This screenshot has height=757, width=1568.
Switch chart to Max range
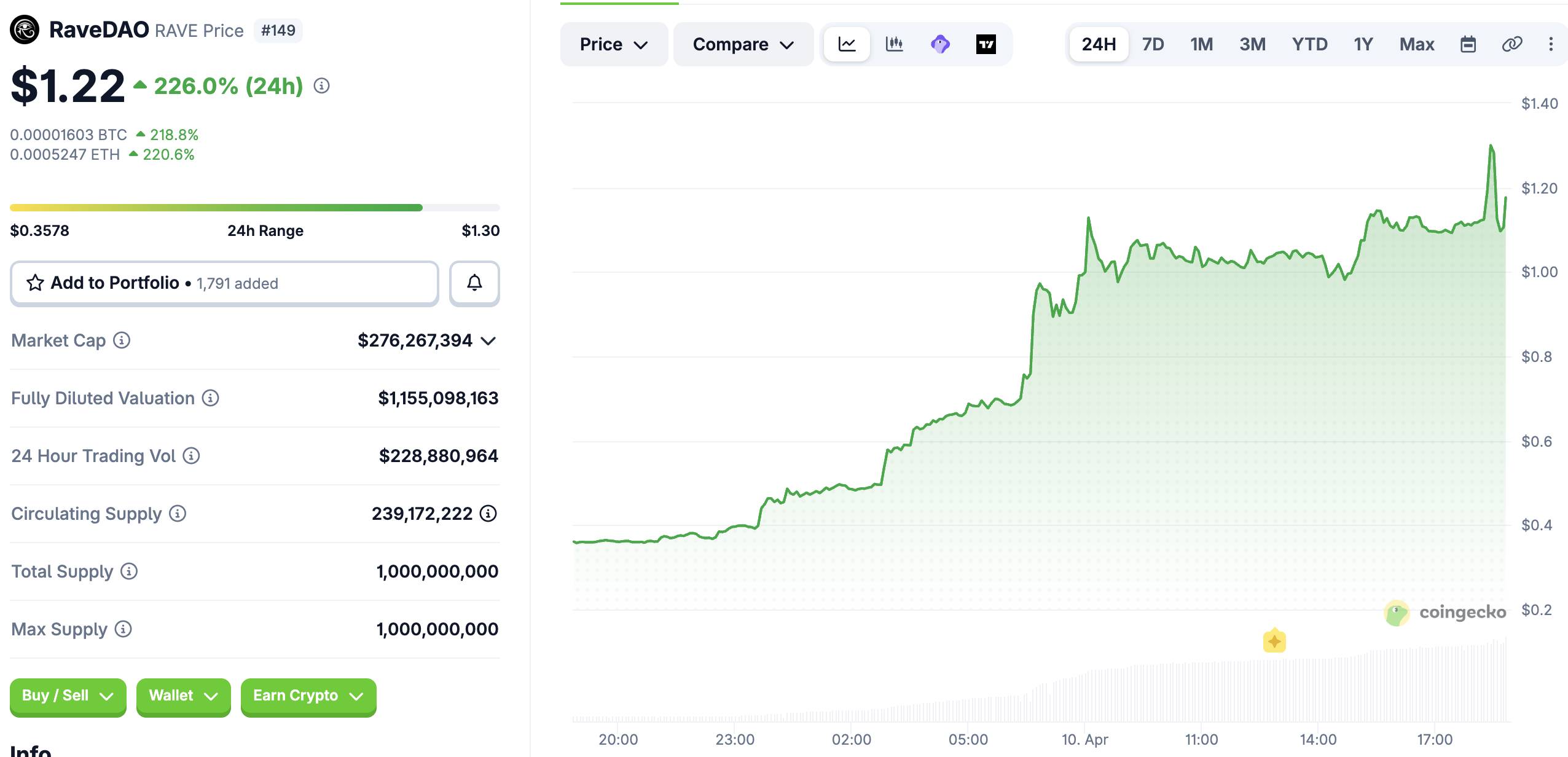click(x=1416, y=44)
